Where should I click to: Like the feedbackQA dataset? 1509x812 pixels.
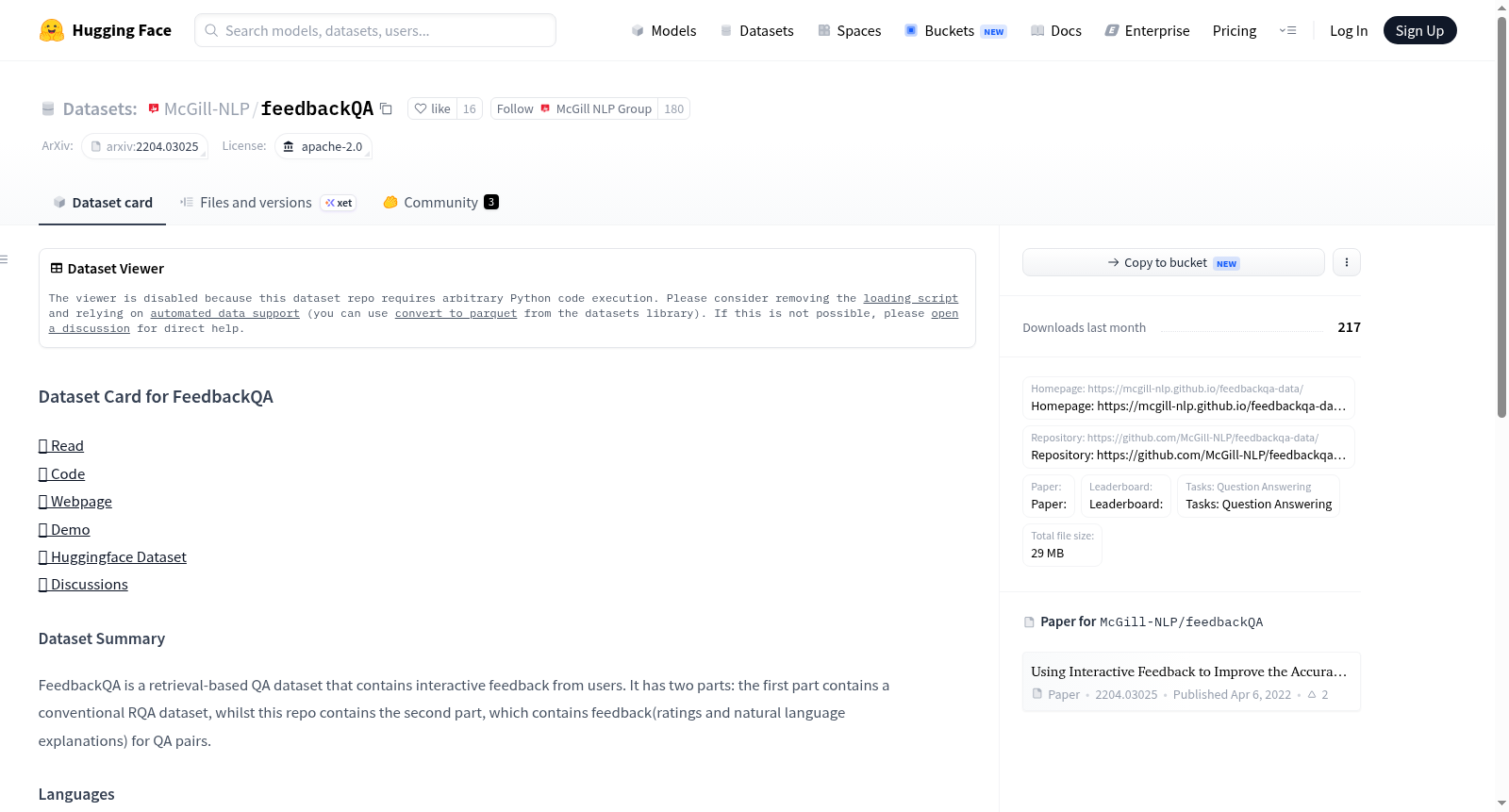pyautogui.click(x=433, y=108)
